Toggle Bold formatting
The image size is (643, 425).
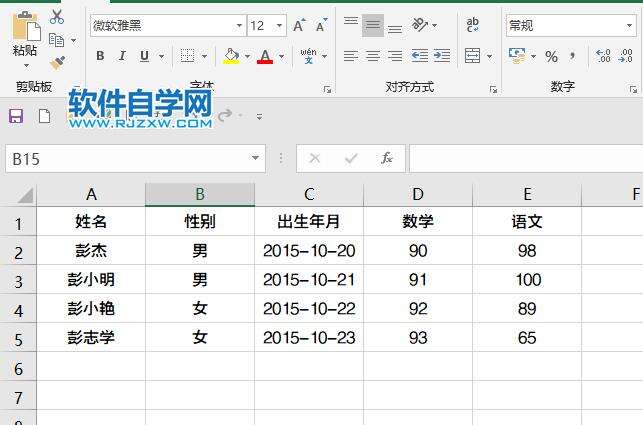point(100,56)
